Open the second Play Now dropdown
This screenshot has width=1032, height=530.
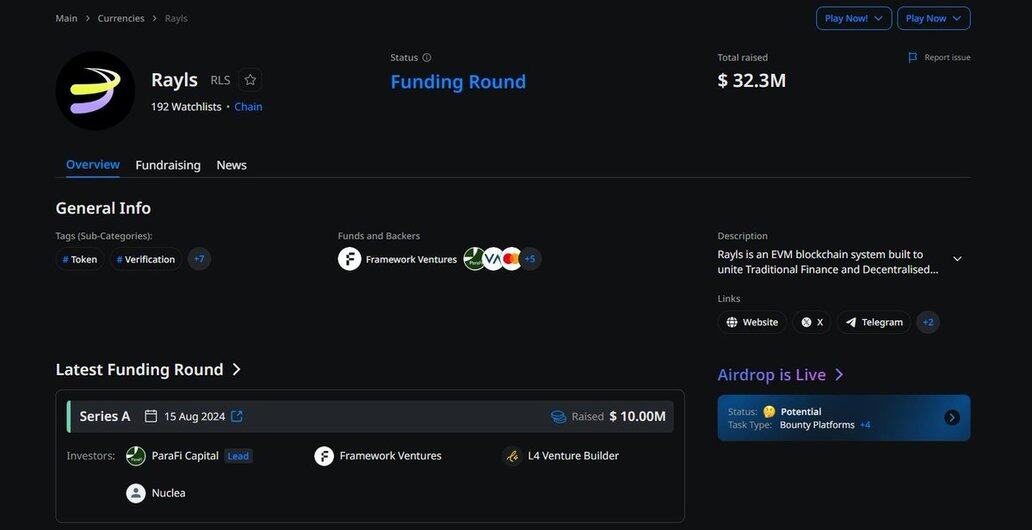pos(933,18)
